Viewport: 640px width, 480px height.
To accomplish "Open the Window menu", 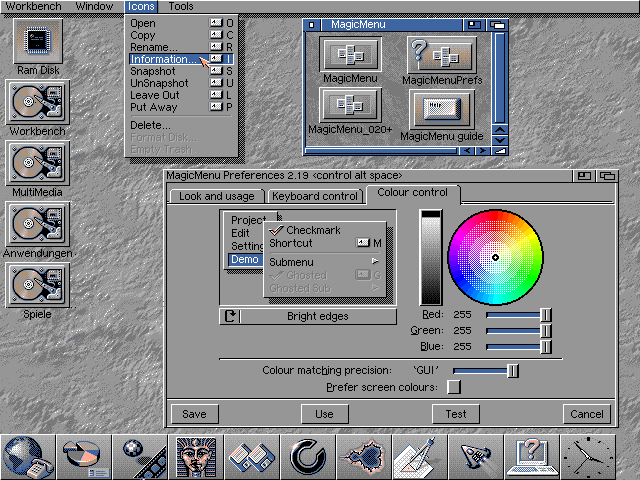I will (x=94, y=6).
